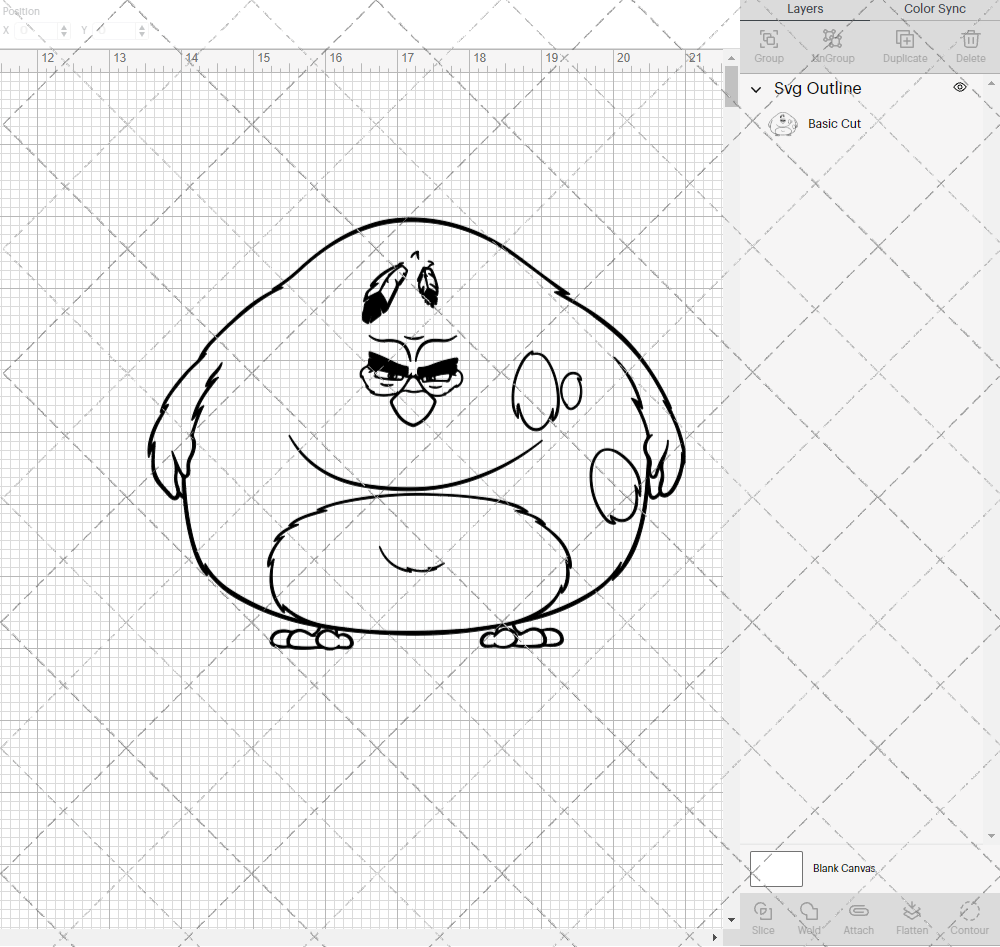The image size is (1000, 947).
Task: Collapse the Svg Outline layer group
Action: pyautogui.click(x=756, y=89)
